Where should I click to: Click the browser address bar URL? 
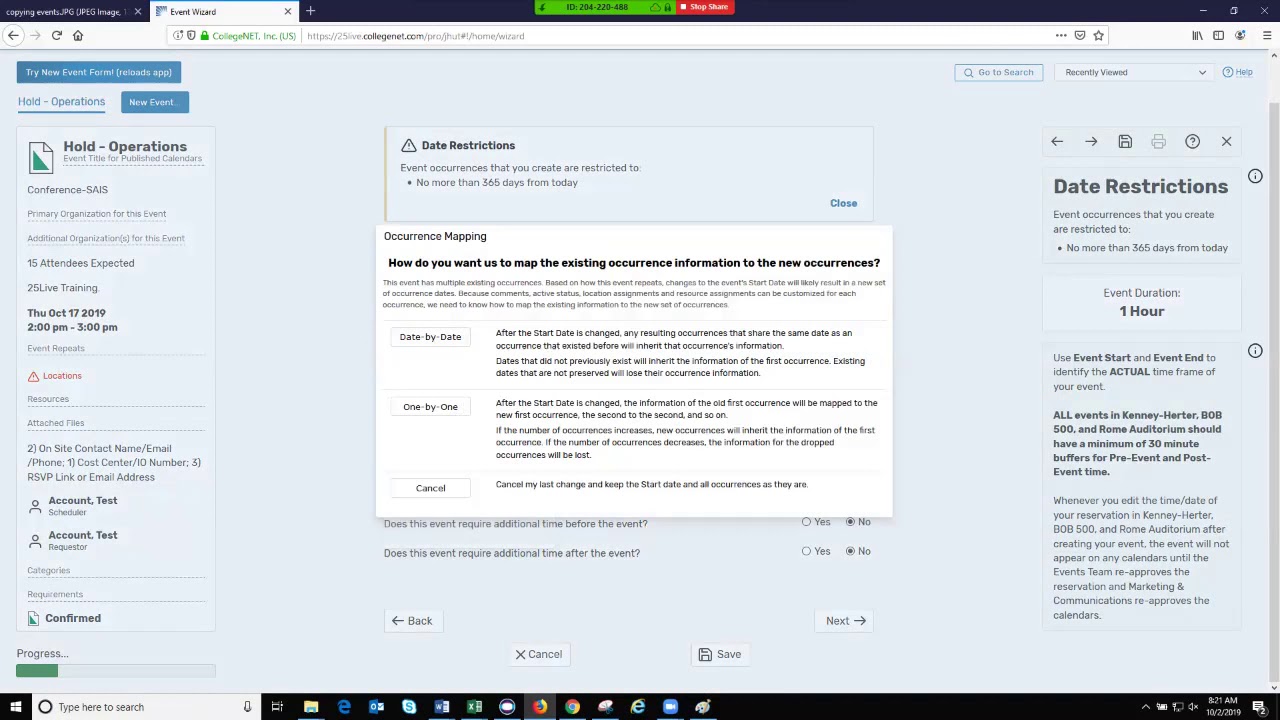(416, 36)
